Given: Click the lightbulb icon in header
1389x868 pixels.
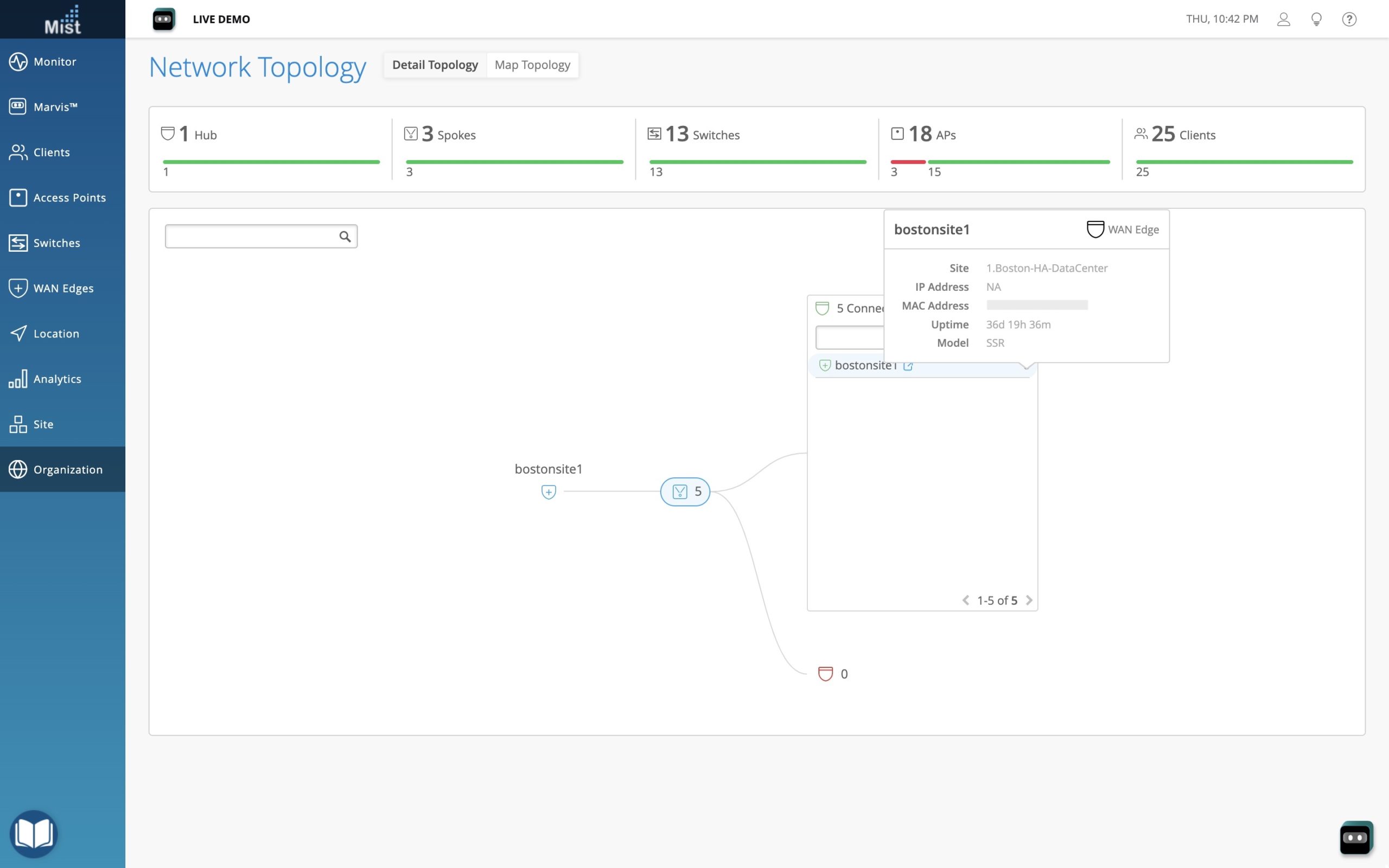Looking at the screenshot, I should 1316,19.
